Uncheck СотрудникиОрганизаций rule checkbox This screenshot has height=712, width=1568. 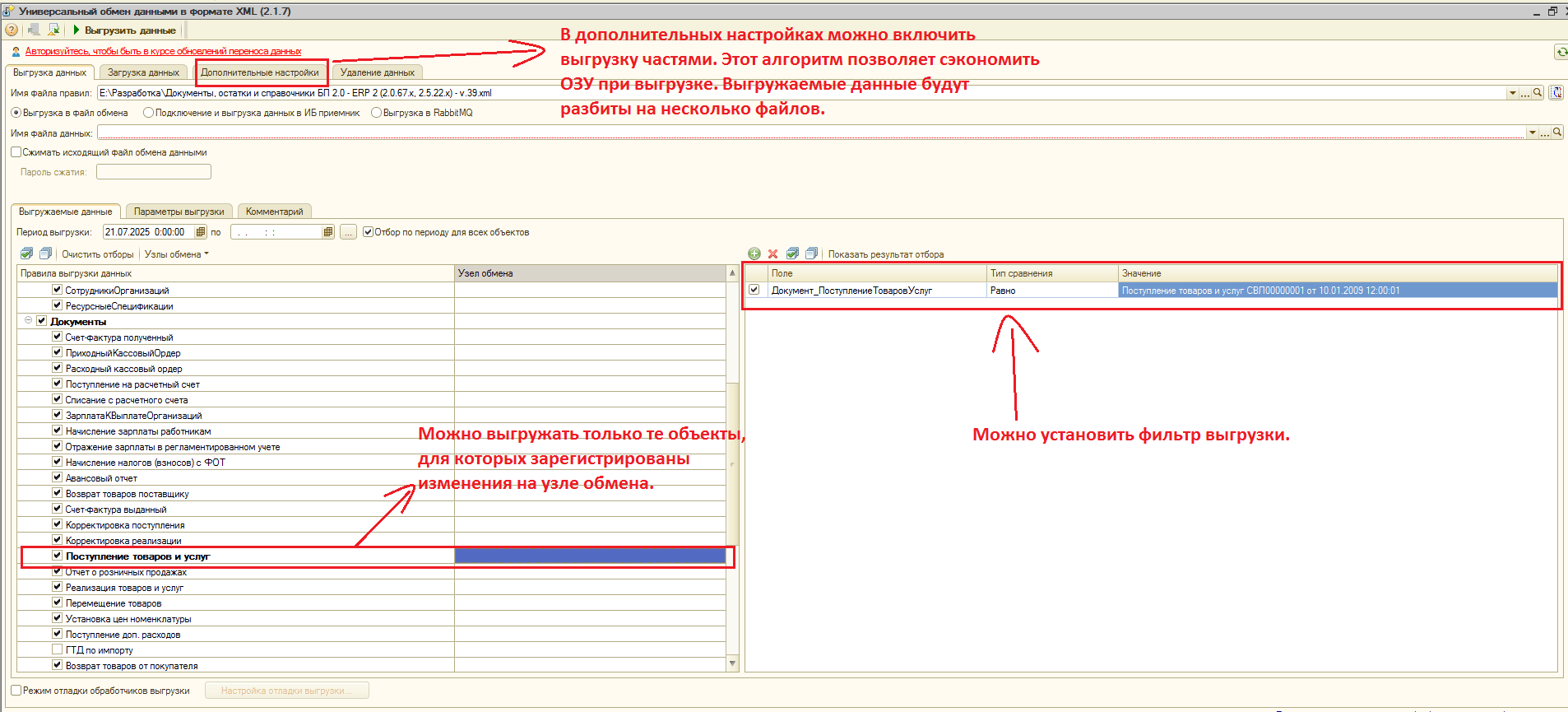(x=57, y=290)
